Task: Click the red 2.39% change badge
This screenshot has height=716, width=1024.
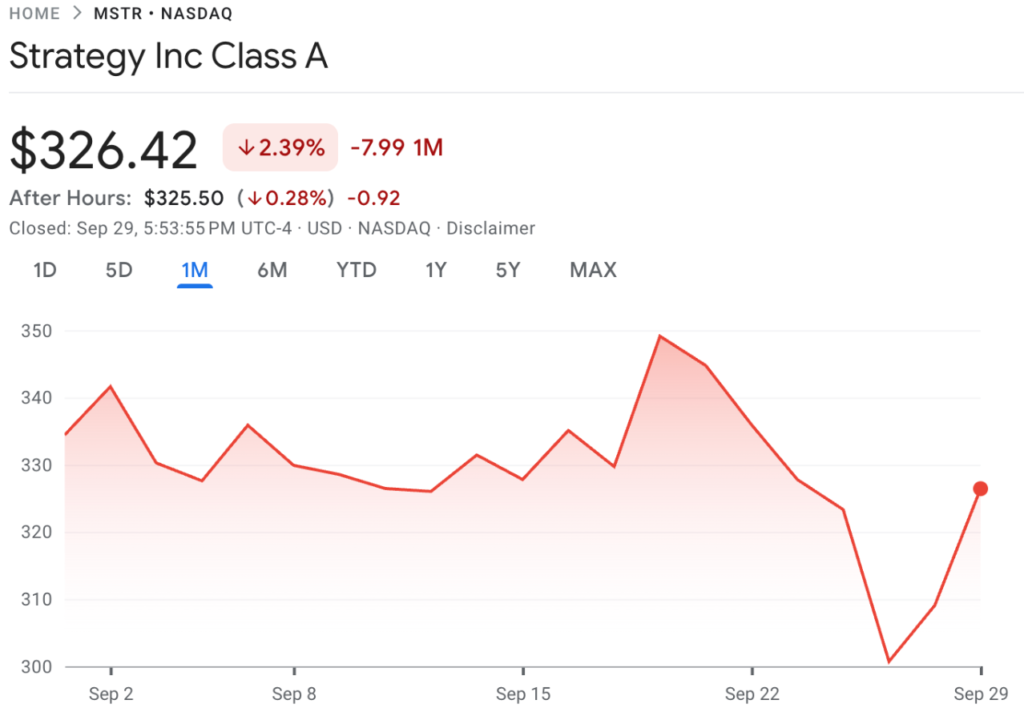Action: [281, 148]
